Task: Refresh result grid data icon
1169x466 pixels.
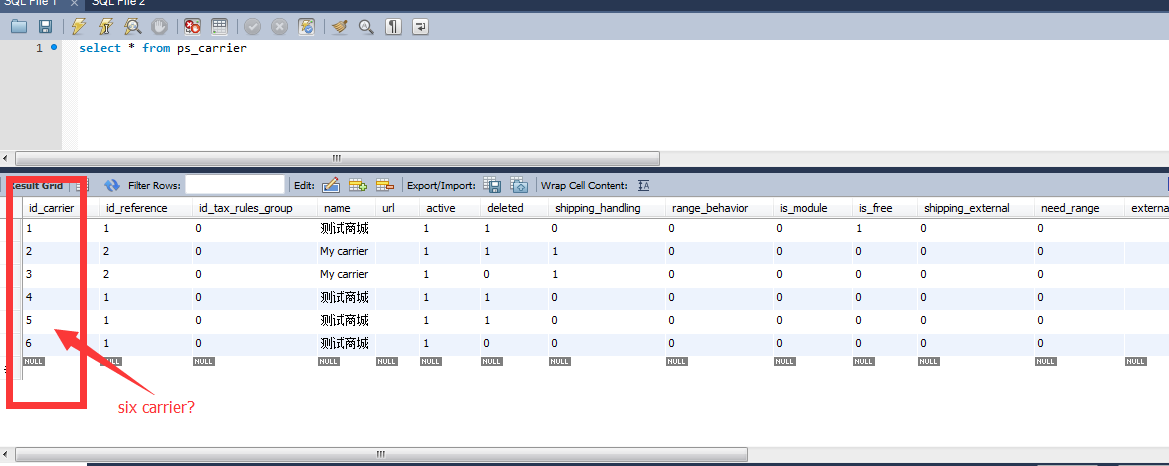Action: pyautogui.click(x=112, y=185)
